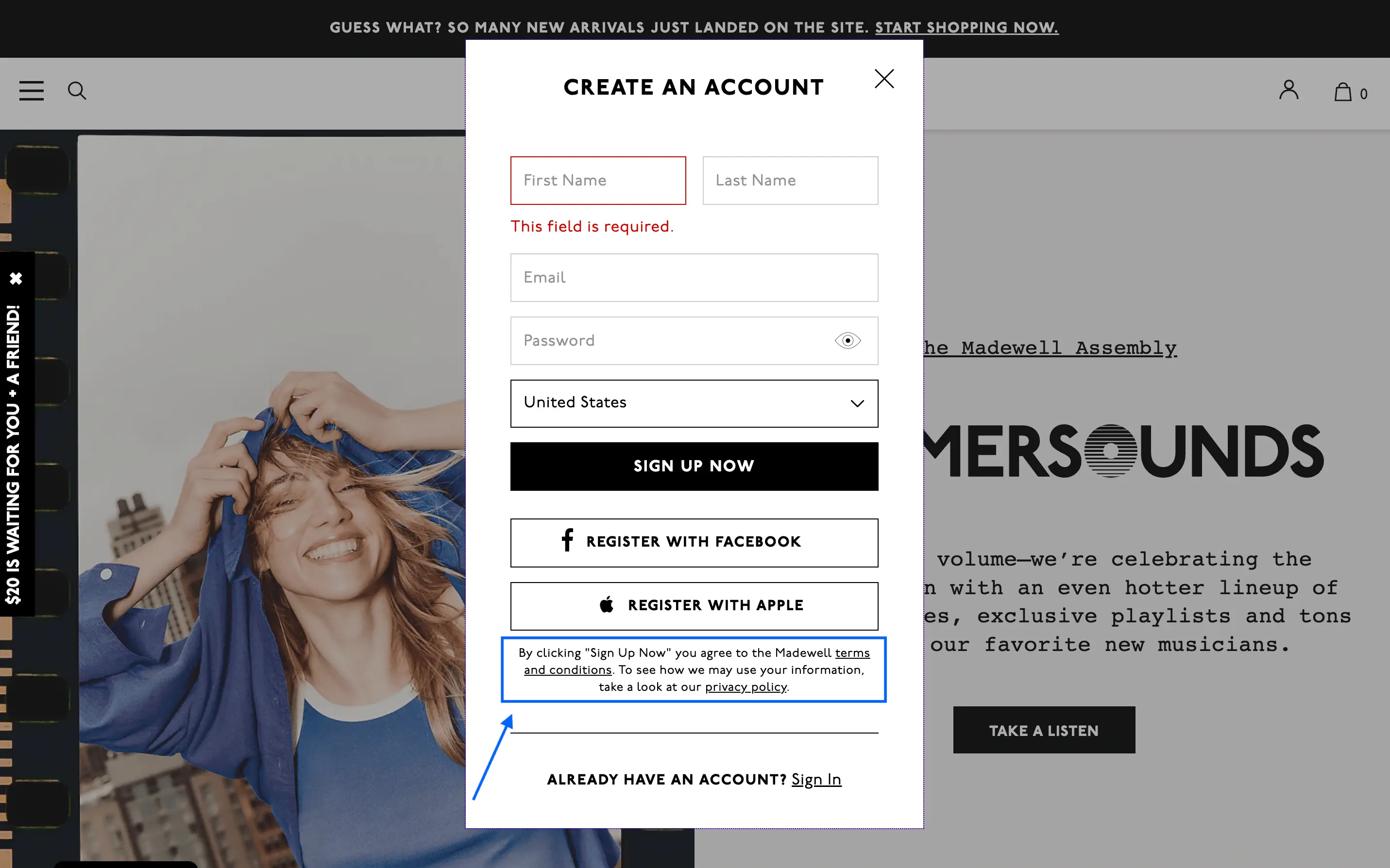Screen dimensions: 1390x868
Task: Open country selector dropdown menu
Action: 694,403
